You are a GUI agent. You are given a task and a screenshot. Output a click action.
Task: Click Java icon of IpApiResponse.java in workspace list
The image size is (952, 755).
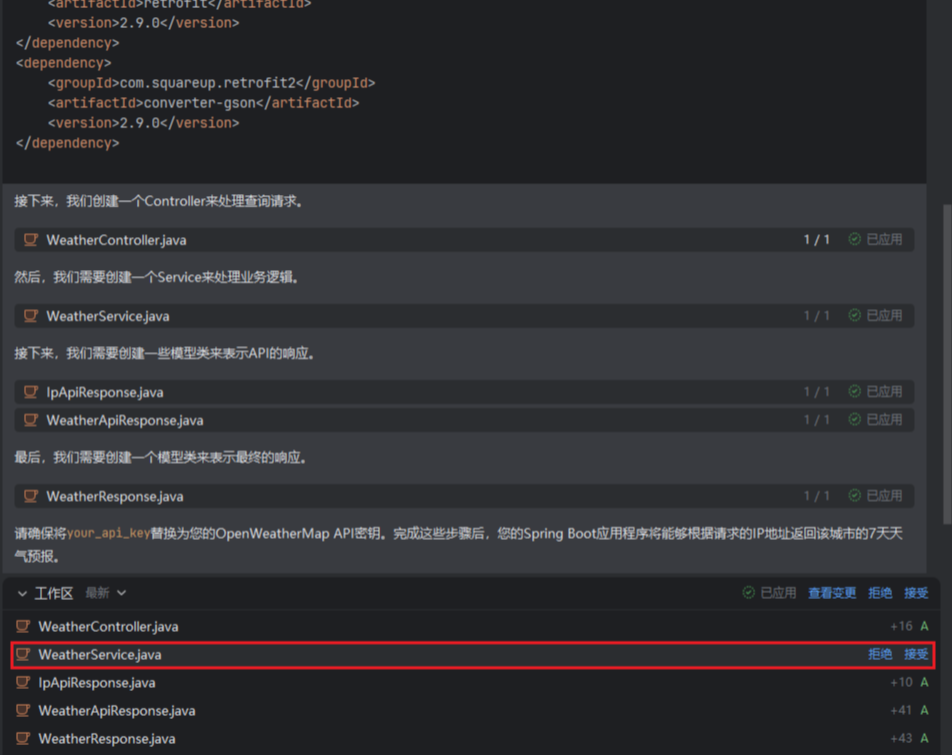[x=23, y=683]
